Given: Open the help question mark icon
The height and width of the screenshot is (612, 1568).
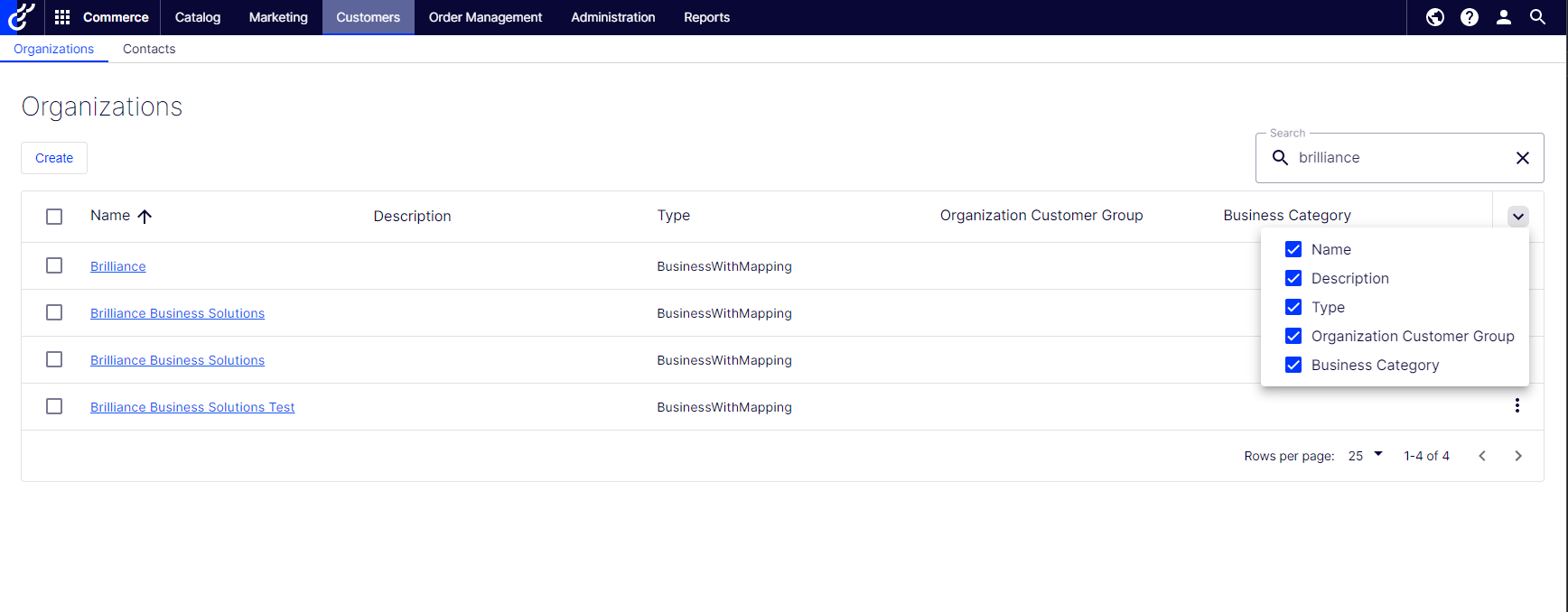Looking at the screenshot, I should [x=1470, y=17].
